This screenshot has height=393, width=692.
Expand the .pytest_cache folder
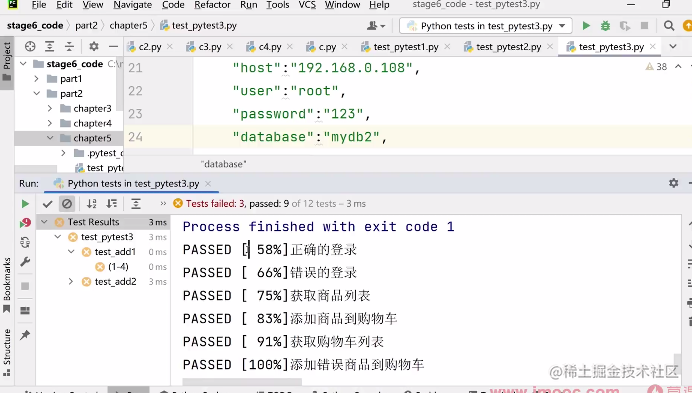coord(64,153)
